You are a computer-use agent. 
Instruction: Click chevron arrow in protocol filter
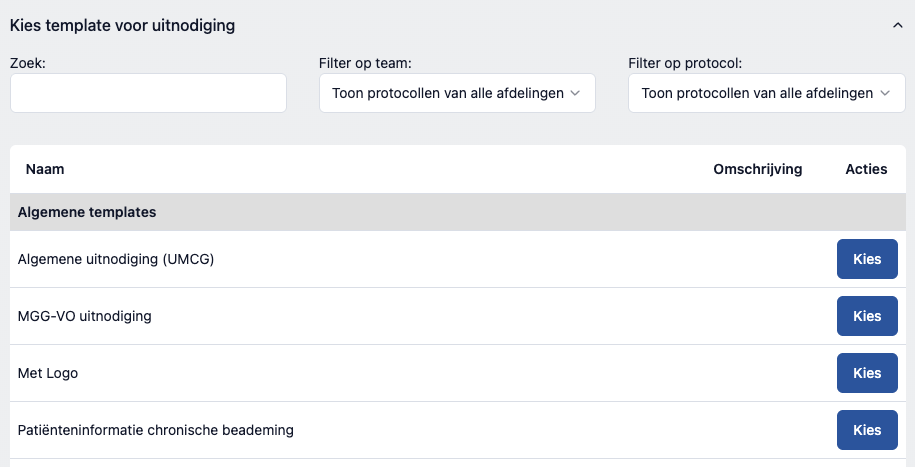pyautogui.click(x=884, y=93)
